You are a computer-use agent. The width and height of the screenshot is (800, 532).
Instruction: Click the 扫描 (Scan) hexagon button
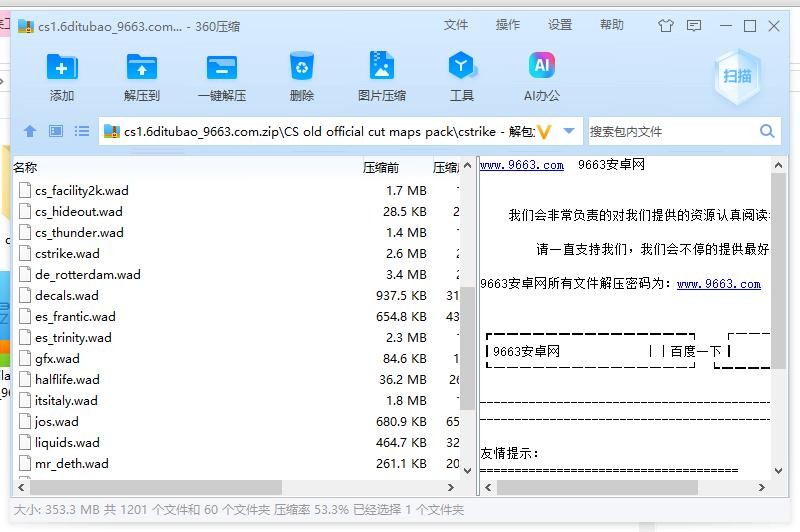point(737,76)
